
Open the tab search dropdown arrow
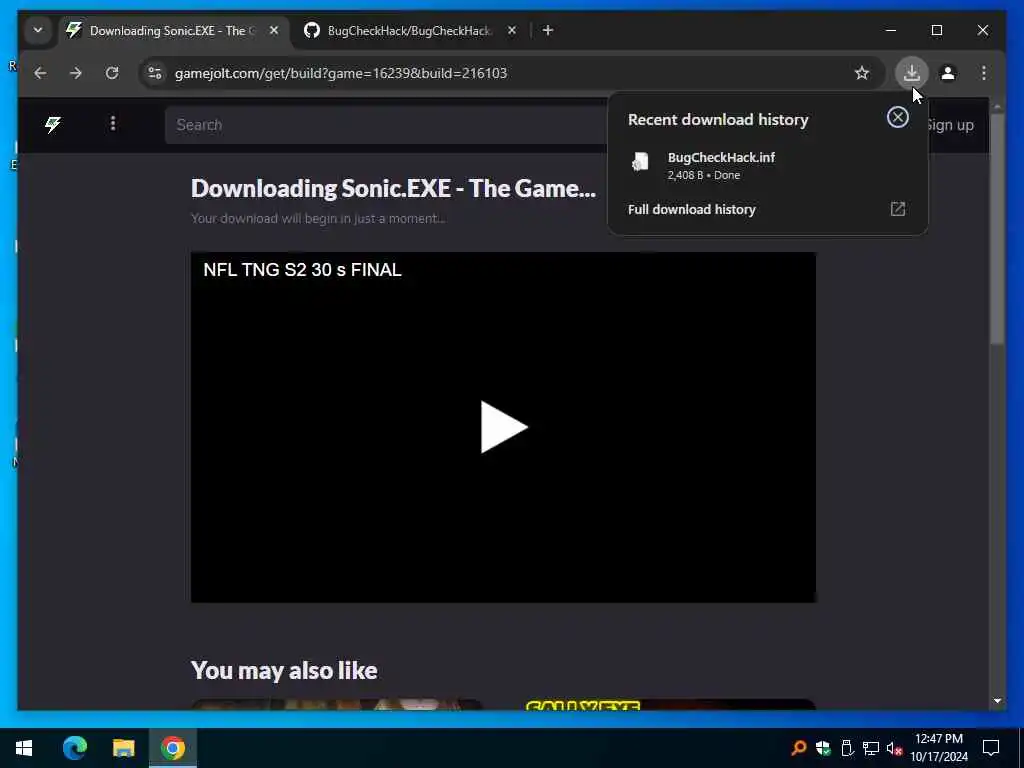pos(38,30)
